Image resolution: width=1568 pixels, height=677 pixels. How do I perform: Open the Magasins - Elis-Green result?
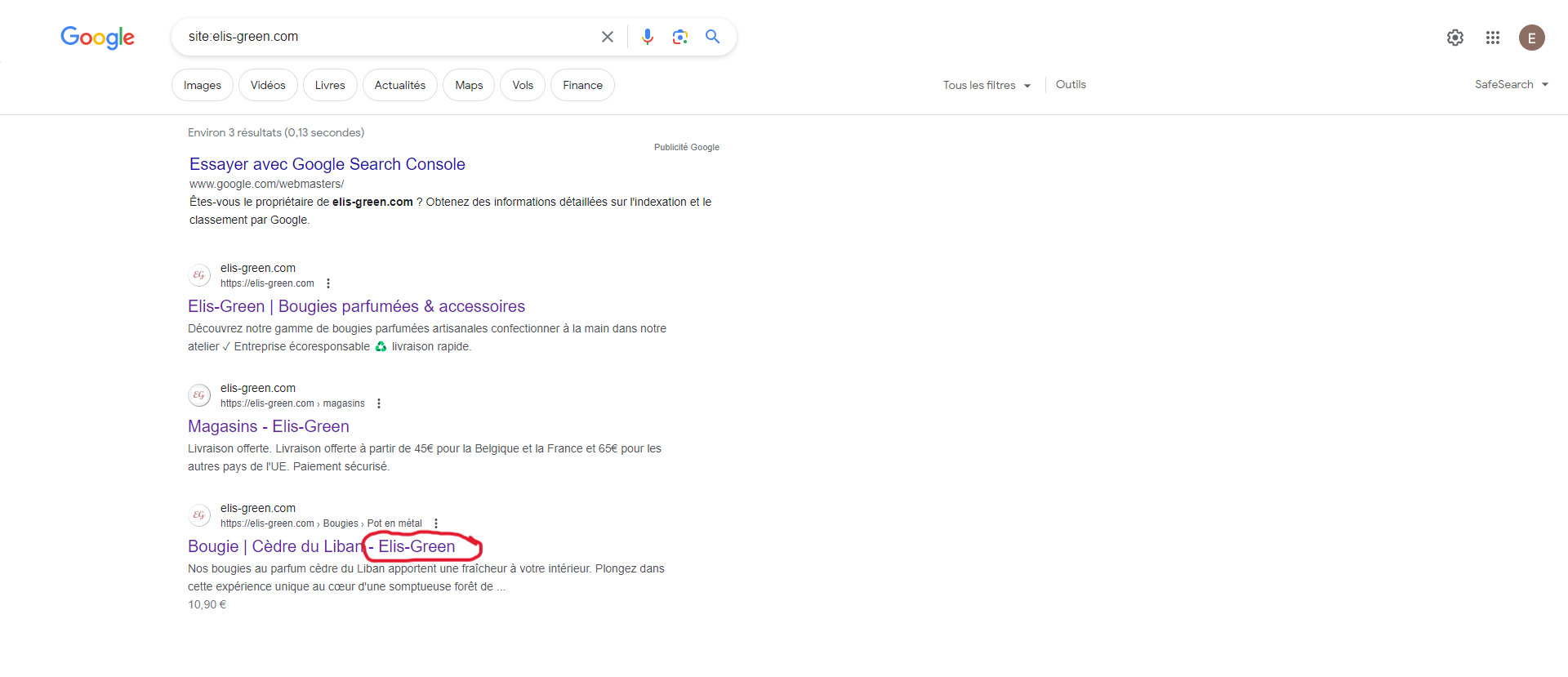pyautogui.click(x=269, y=426)
